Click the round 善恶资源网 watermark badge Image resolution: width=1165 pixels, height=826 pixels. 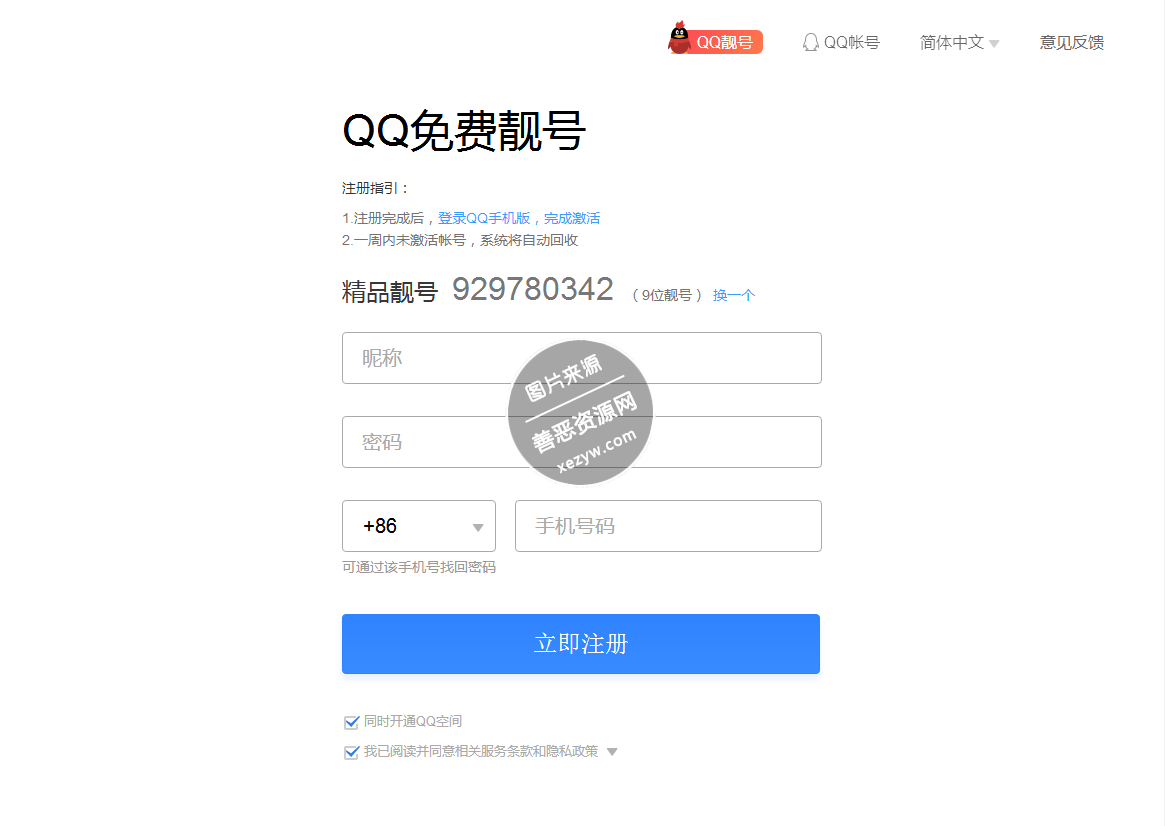pyautogui.click(x=580, y=412)
